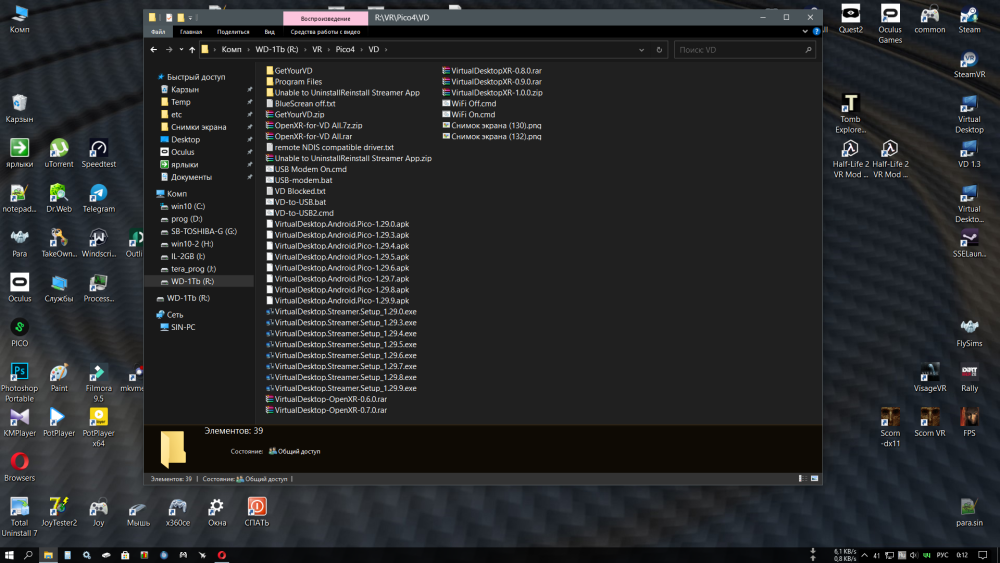Click the Поиск: VD search field

[x=744, y=50]
